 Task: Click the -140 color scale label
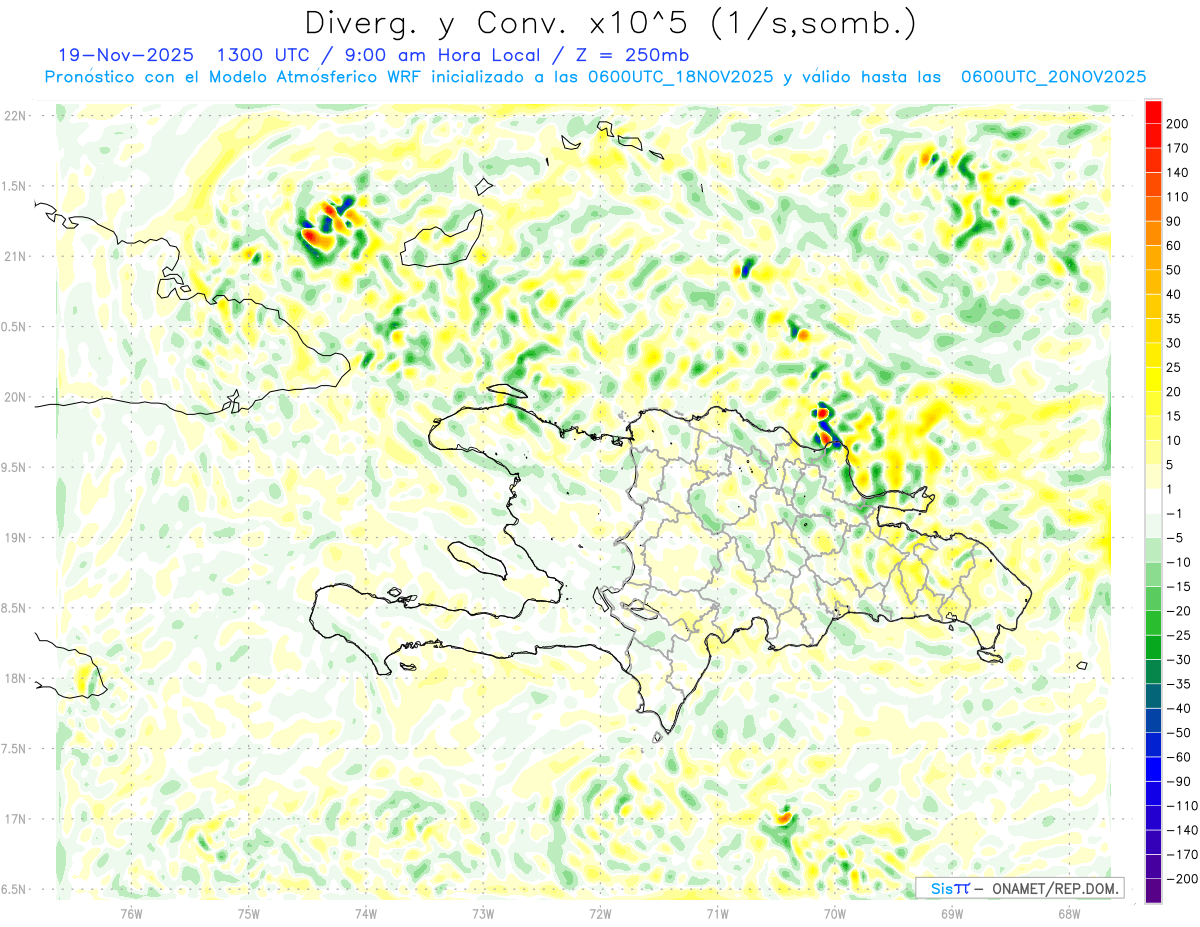[1181, 831]
